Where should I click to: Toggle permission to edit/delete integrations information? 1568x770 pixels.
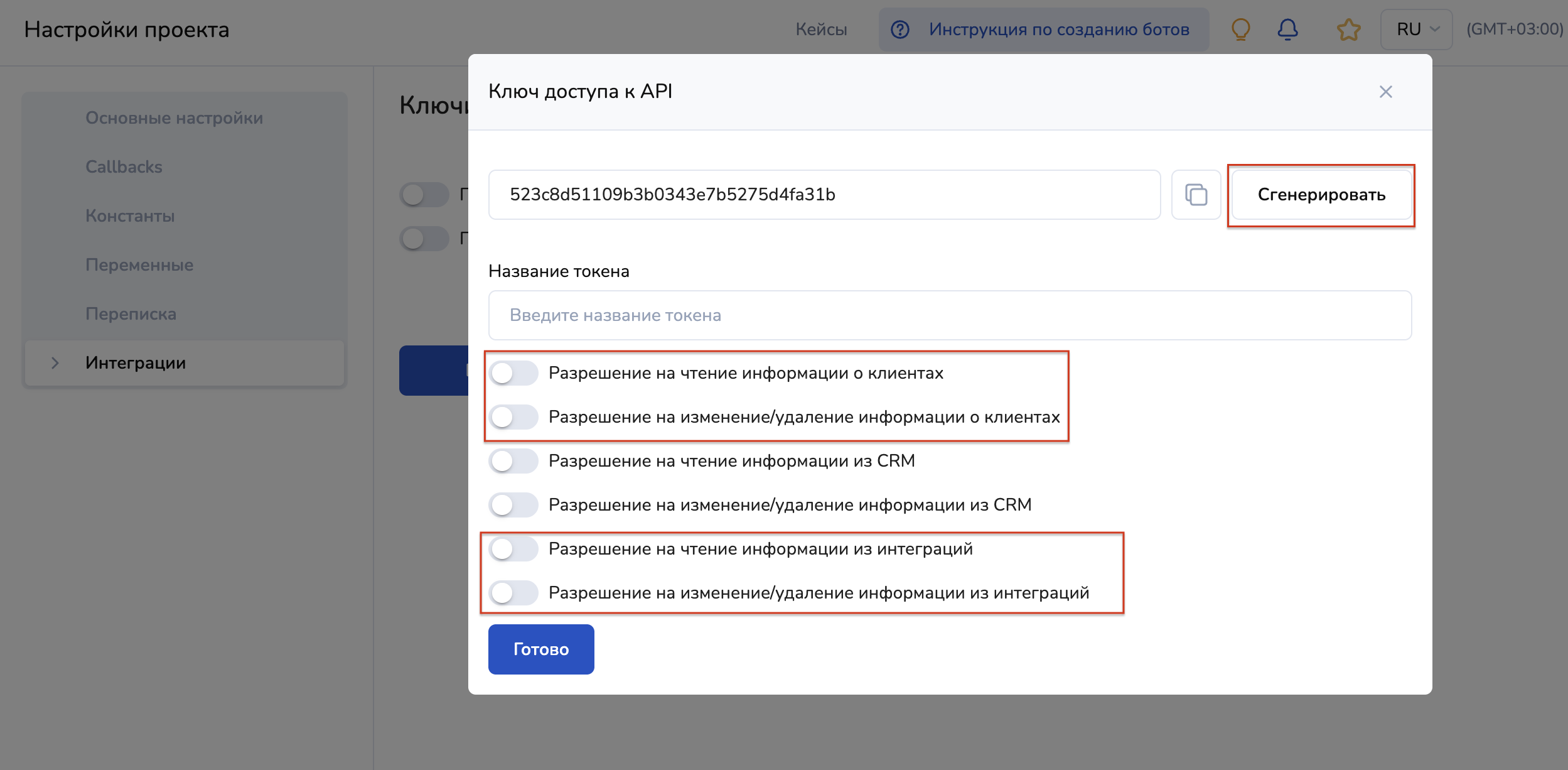pos(513,593)
